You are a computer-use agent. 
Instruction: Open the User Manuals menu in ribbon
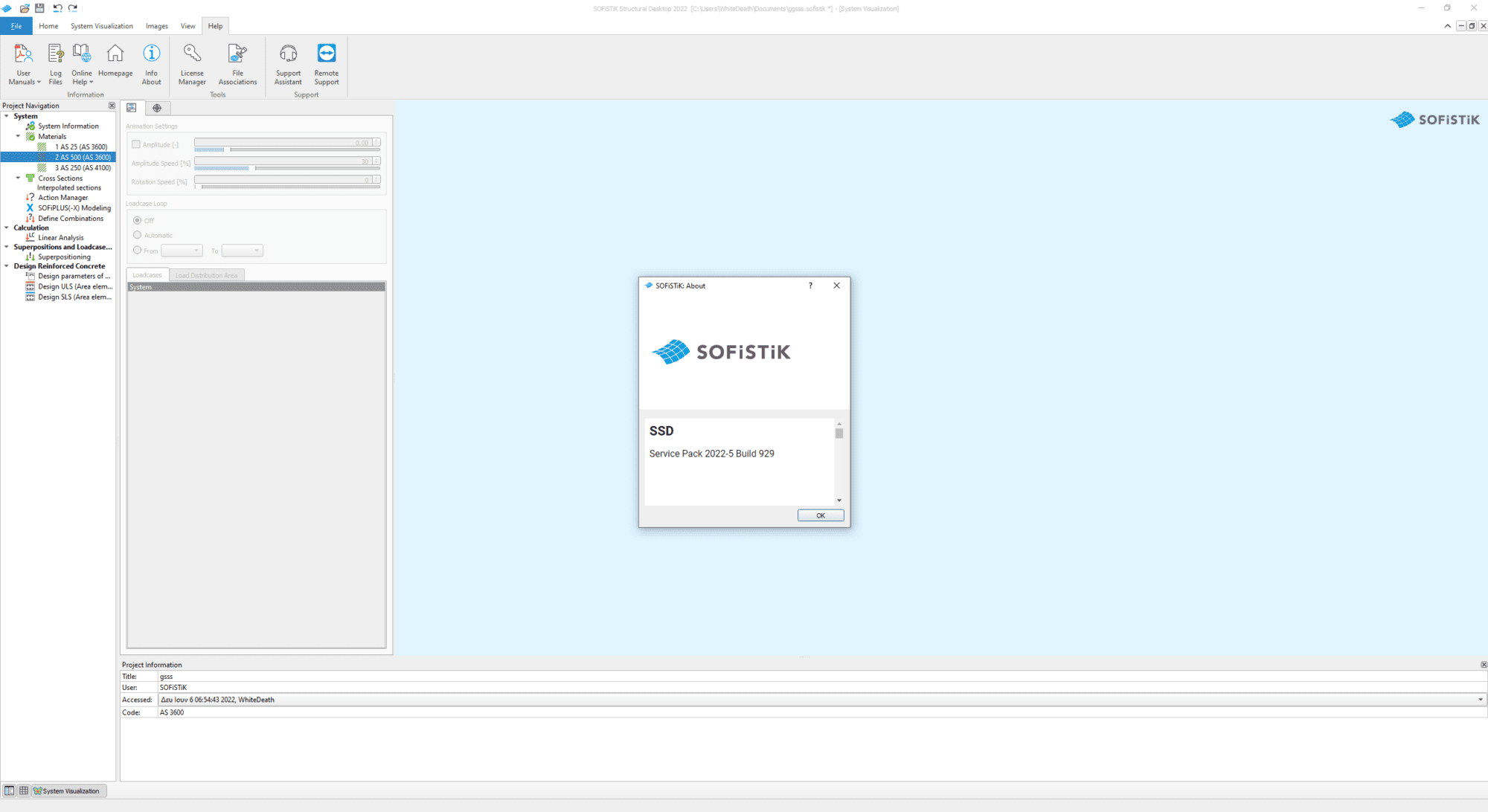tap(24, 64)
